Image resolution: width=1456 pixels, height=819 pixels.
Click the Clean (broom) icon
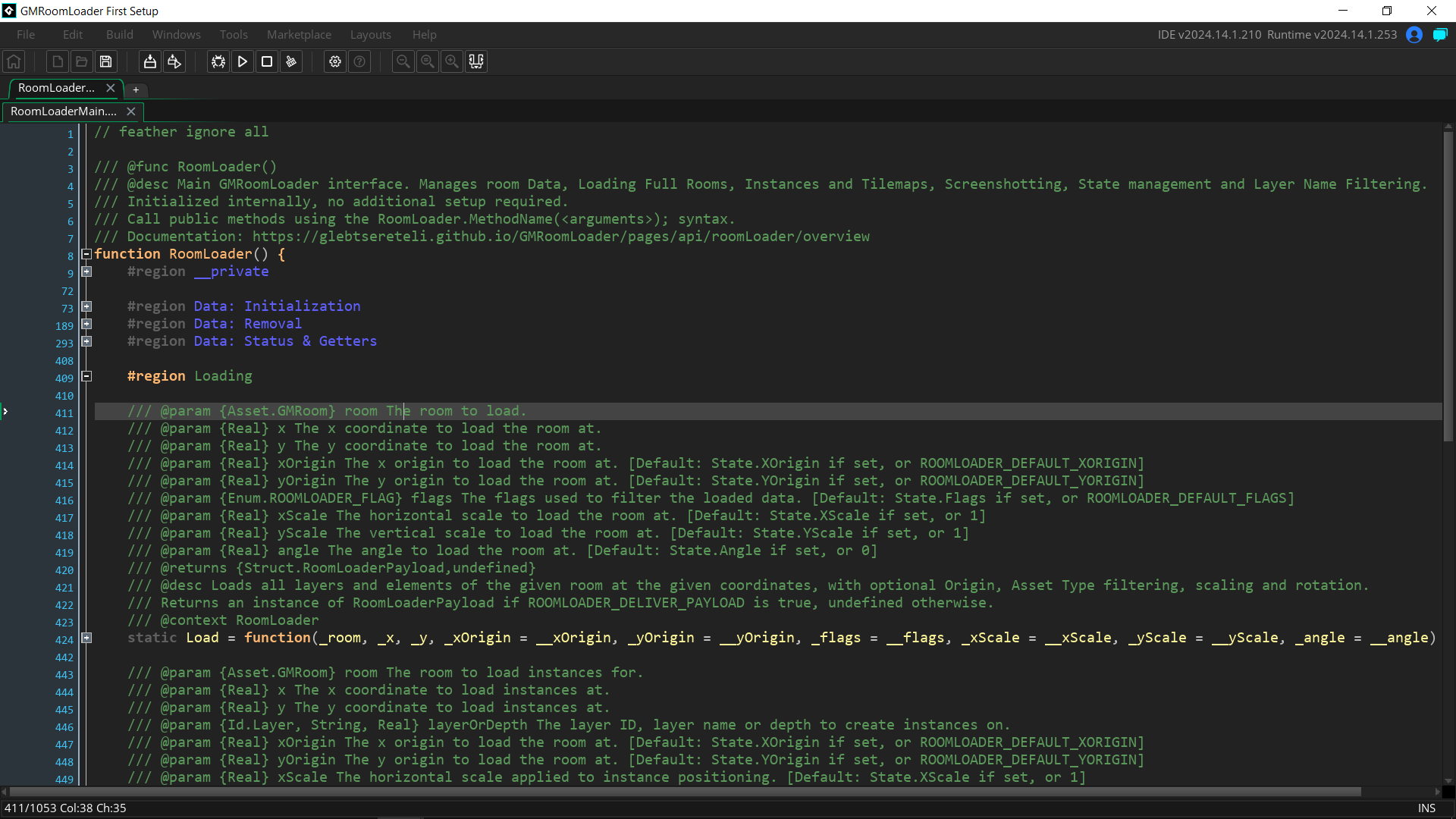point(291,62)
